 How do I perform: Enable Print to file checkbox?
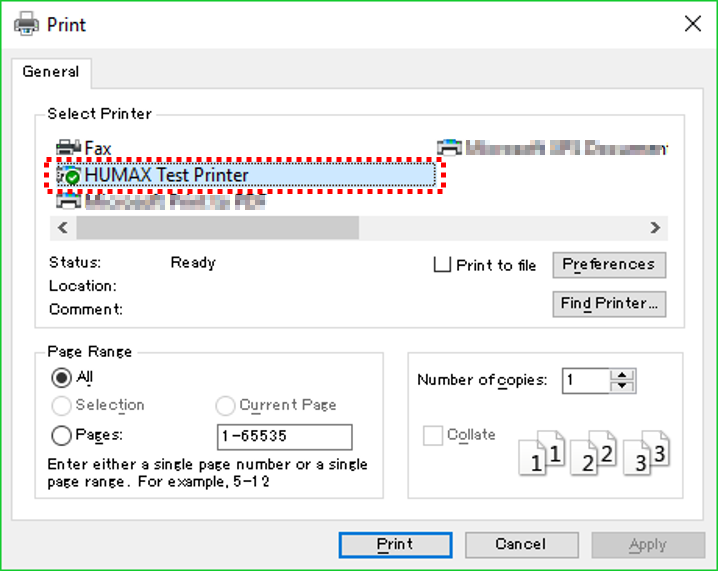pyautogui.click(x=442, y=264)
